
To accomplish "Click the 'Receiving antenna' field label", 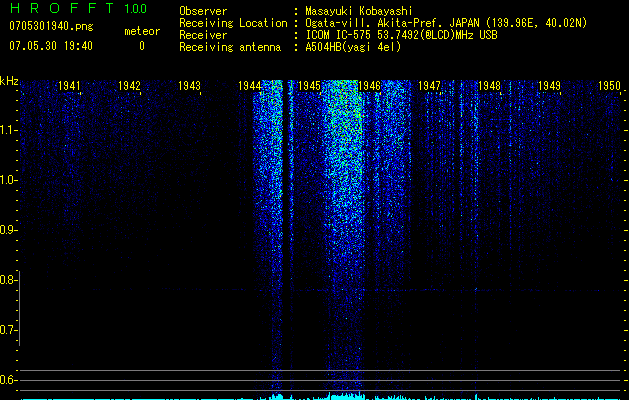I will [x=230, y=47].
